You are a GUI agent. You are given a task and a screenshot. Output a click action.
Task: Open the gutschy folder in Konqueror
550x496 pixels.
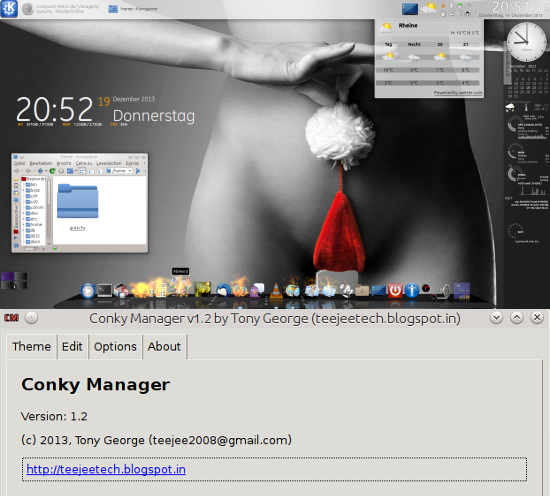coord(78,207)
